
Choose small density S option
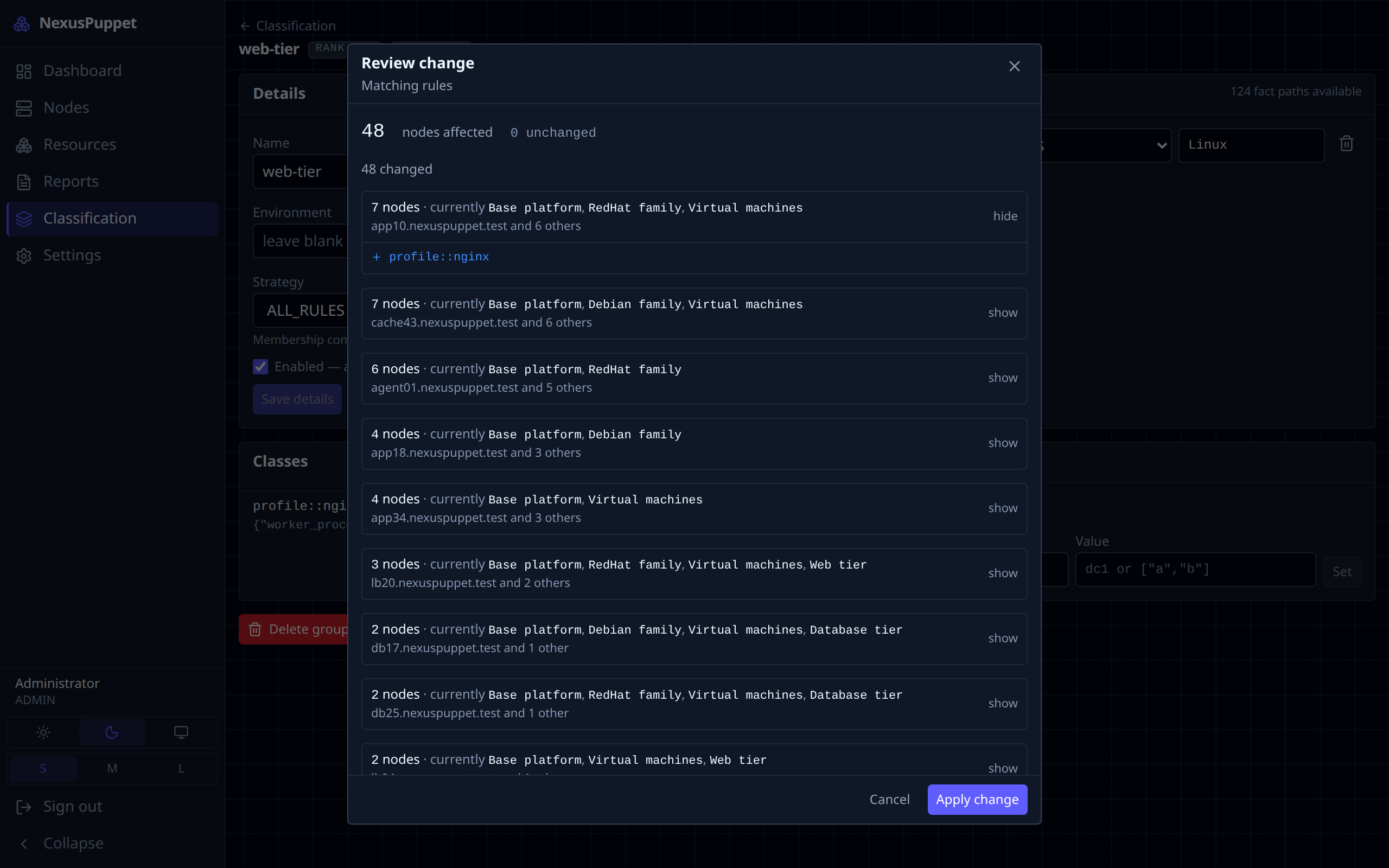(x=43, y=768)
